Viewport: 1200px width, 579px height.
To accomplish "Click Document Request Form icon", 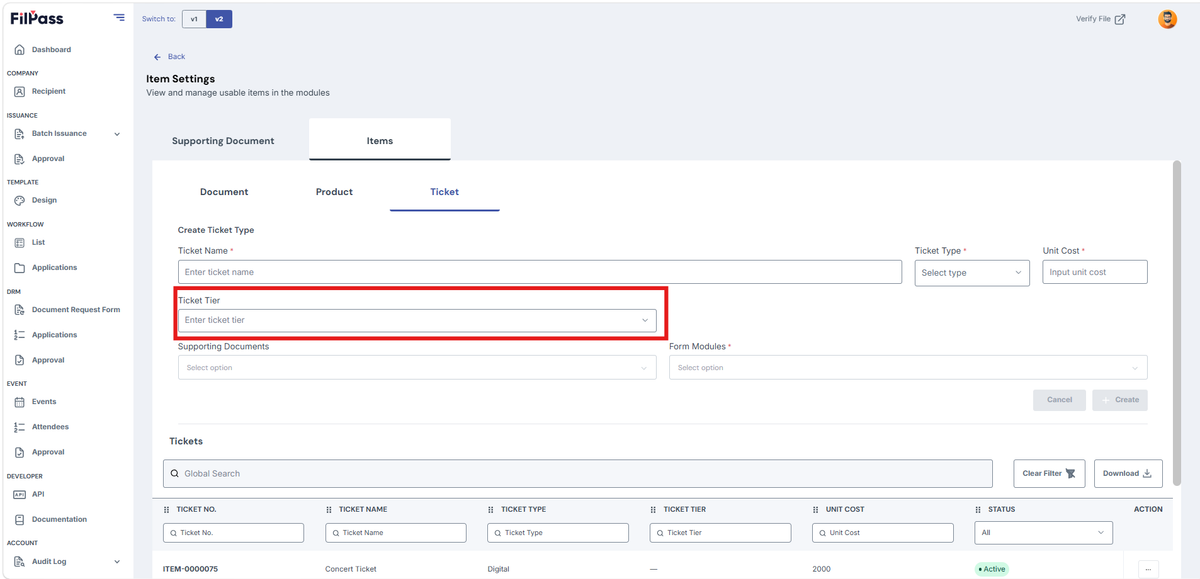I will (19, 309).
